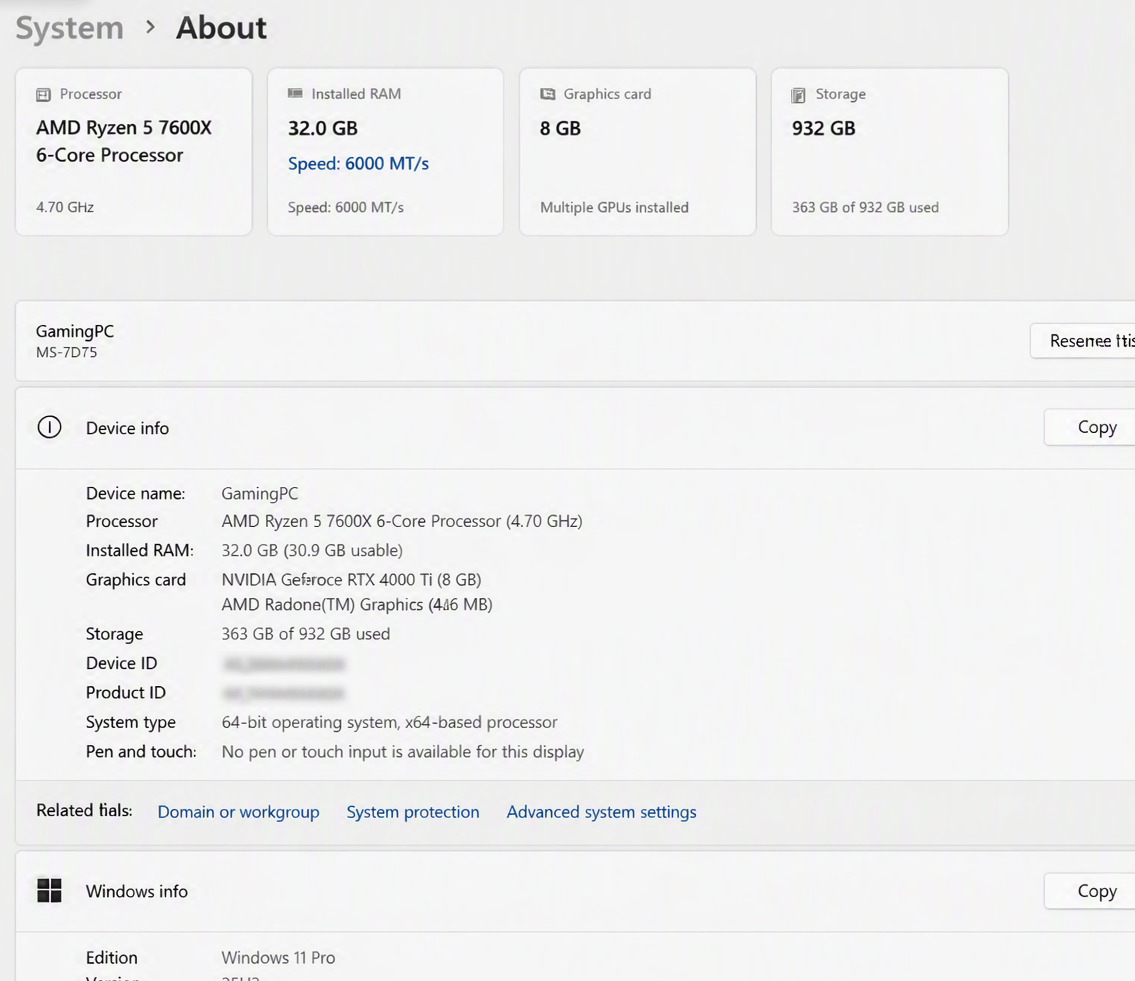This screenshot has width=1135, height=981.
Task: Select the Storage summary card
Action: tap(890, 152)
